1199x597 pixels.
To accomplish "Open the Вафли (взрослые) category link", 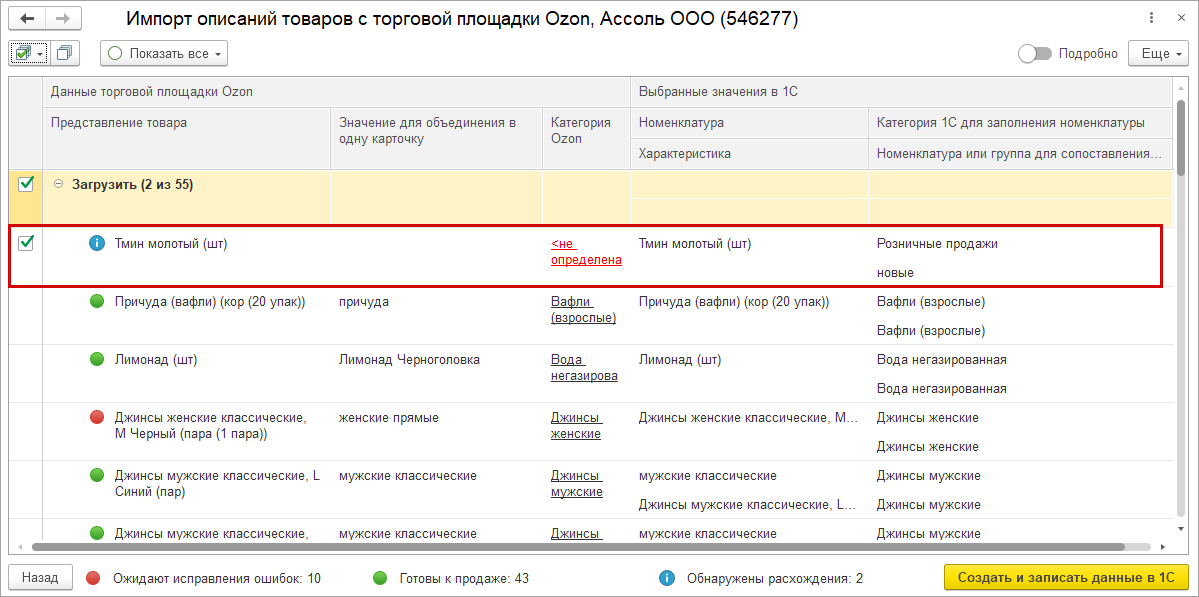I will [583, 309].
